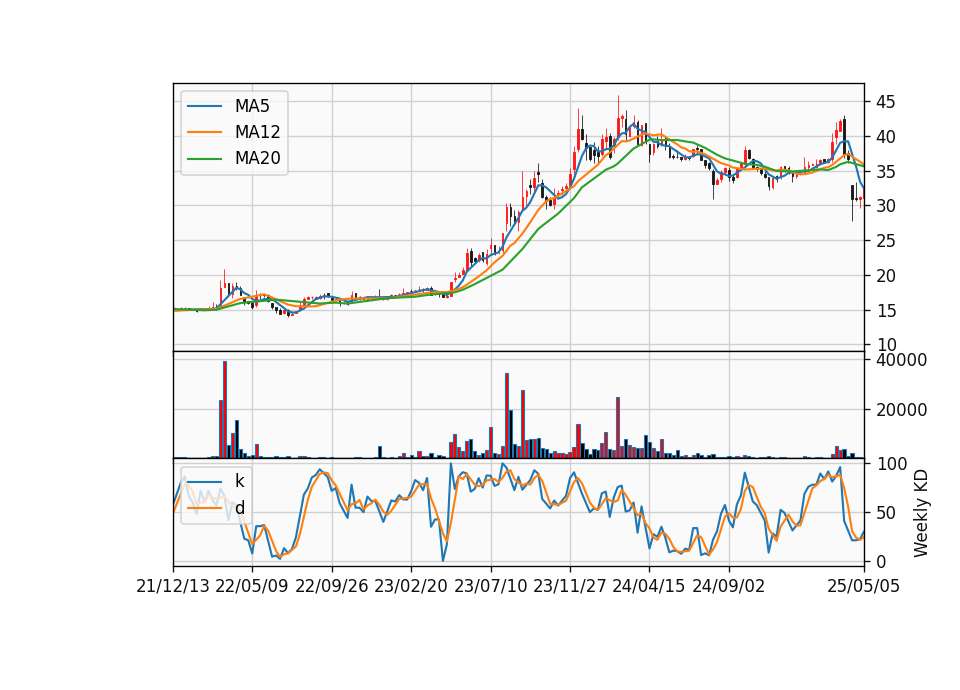
Task: Click the price axis value 45
Action: click(885, 102)
